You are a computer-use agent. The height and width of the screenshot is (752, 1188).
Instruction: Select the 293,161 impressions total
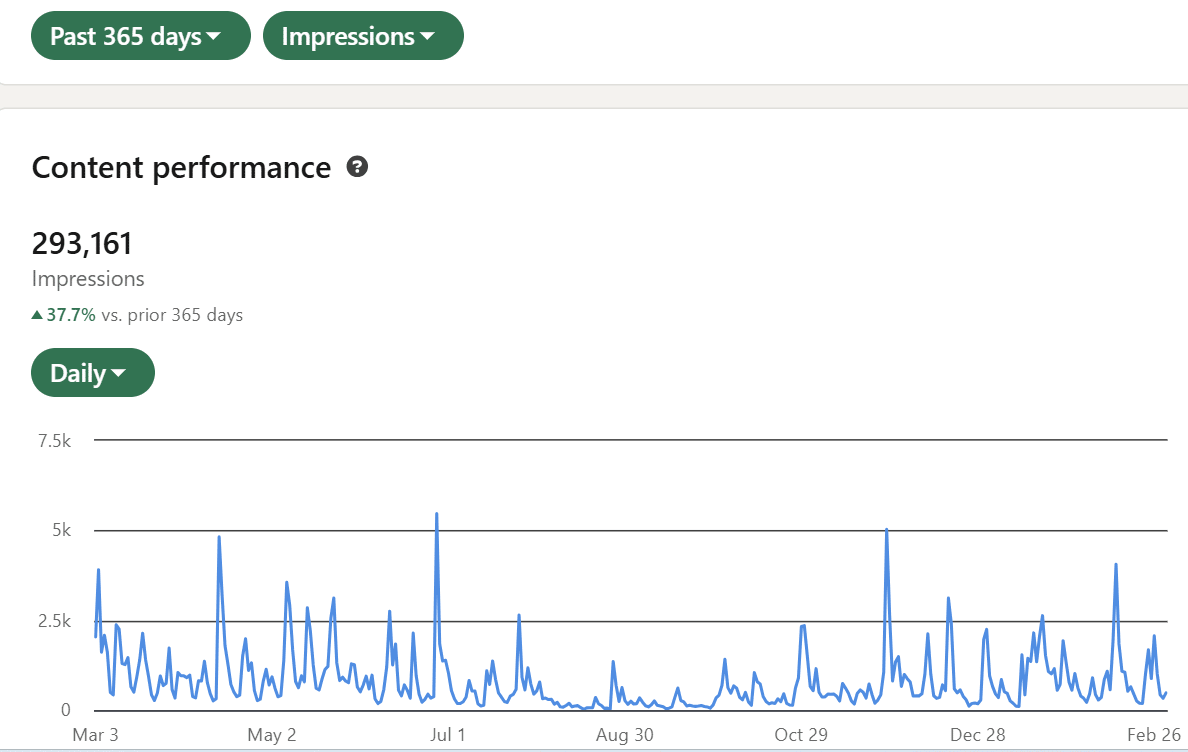82,243
